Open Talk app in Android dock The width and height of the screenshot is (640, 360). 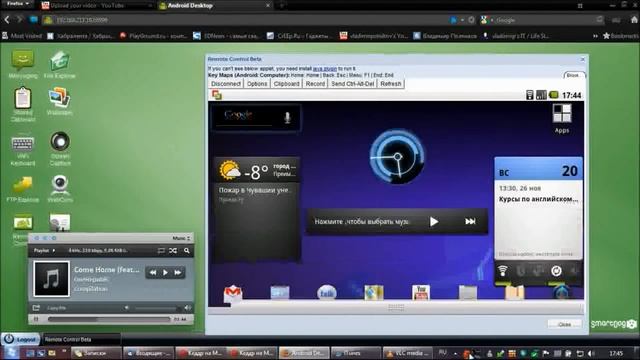point(327,293)
